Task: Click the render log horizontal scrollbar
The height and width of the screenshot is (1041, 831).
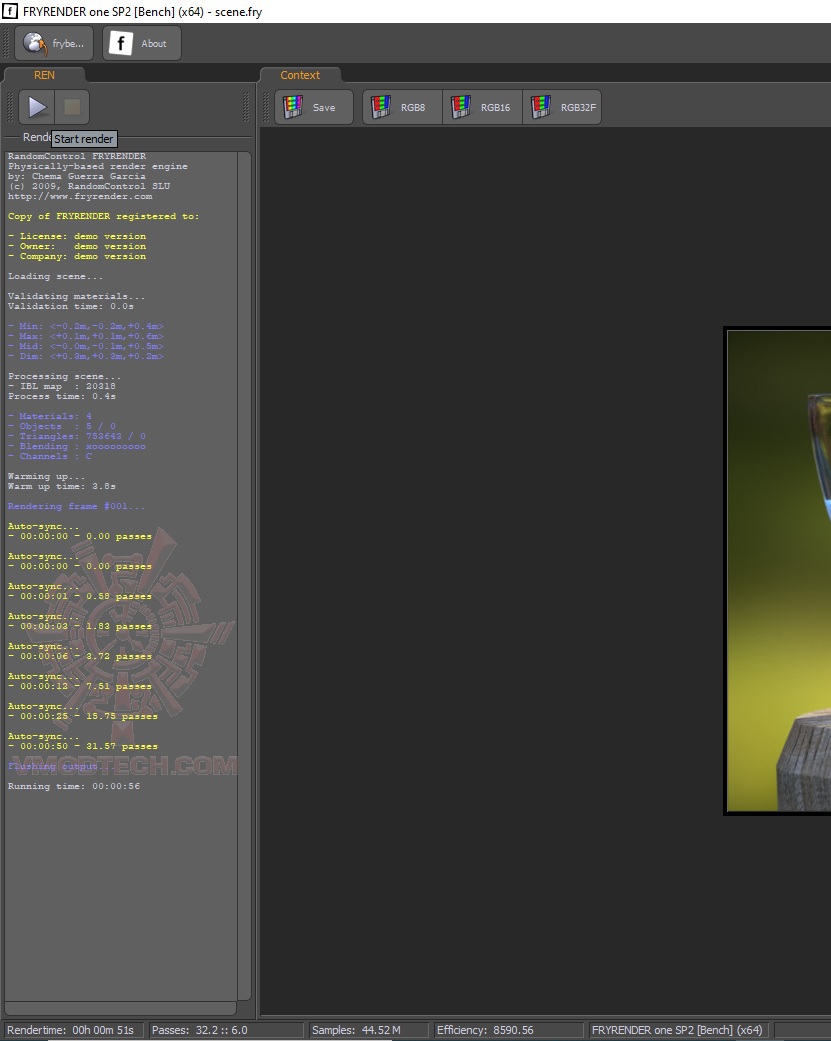Action: point(121,1008)
